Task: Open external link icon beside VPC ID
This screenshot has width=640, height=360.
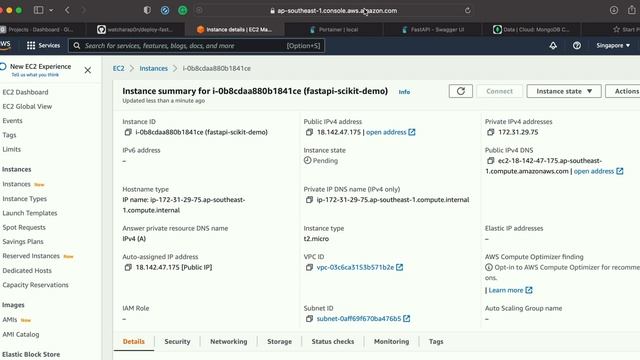Action: tap(400, 267)
